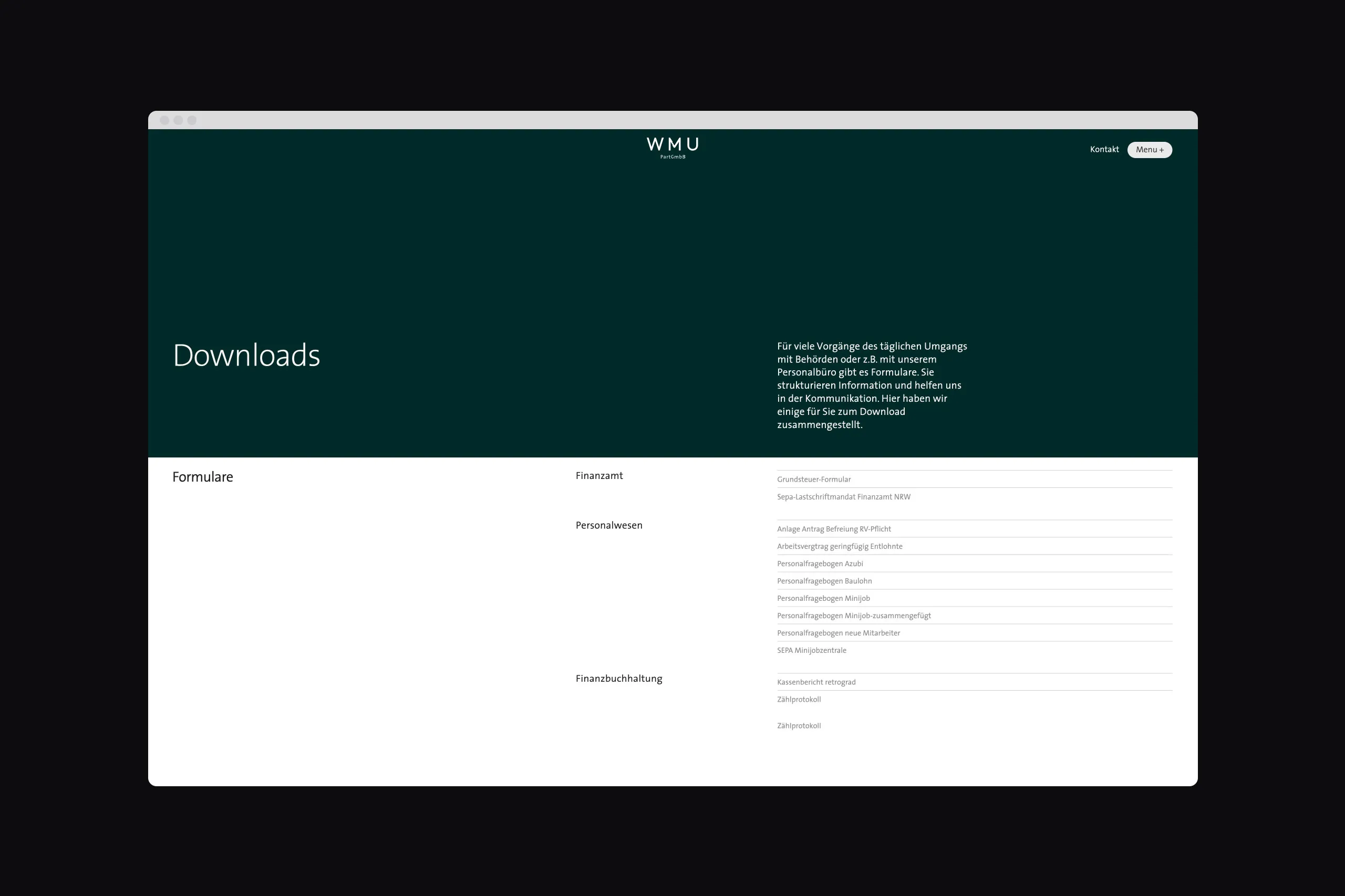Open Anlage Antrag Befreiung RV-Pflicht
Image resolution: width=1345 pixels, height=896 pixels.
[833, 529]
